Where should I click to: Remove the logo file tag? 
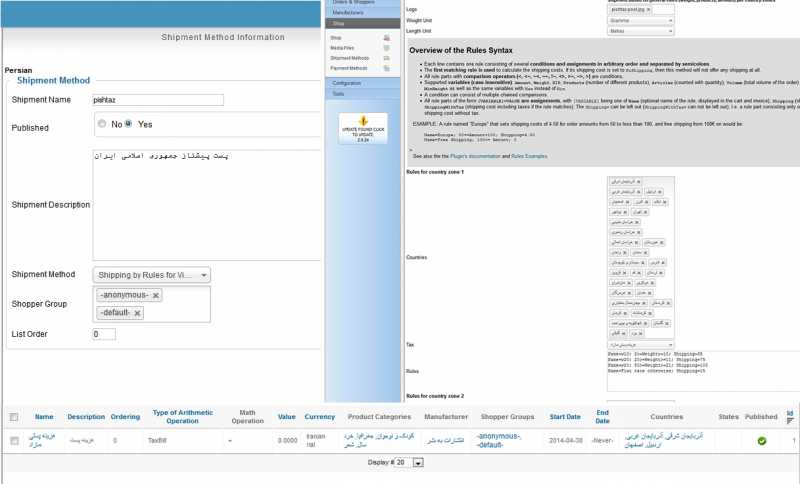(x=647, y=8)
